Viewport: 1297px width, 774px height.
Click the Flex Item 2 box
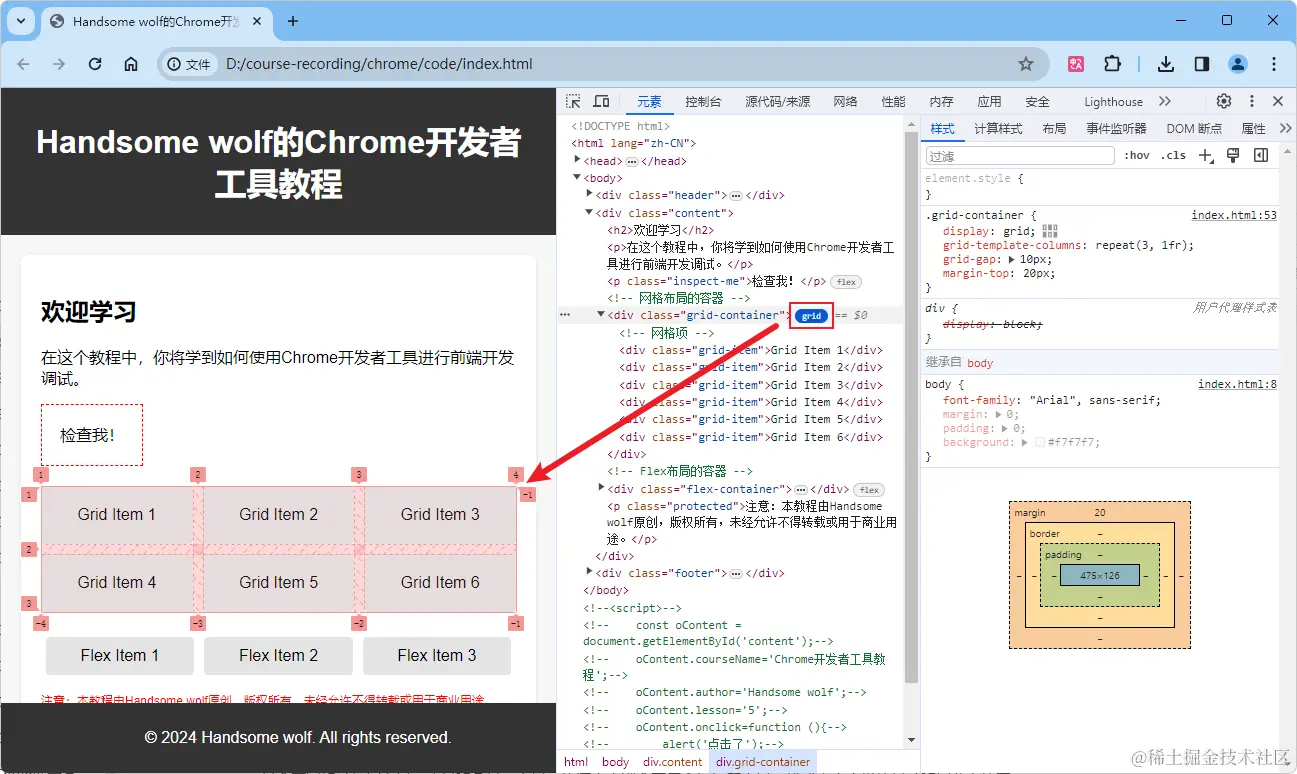pyautogui.click(x=278, y=655)
